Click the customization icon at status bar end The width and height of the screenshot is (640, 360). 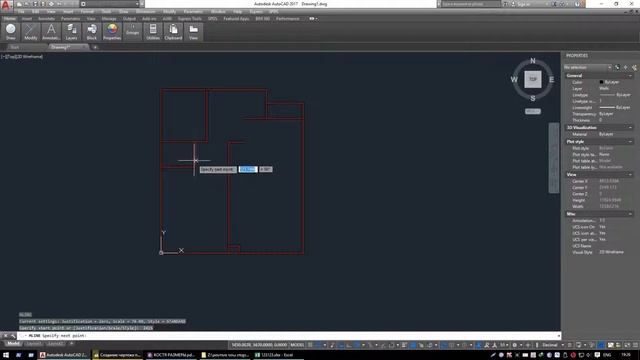(x=635, y=345)
